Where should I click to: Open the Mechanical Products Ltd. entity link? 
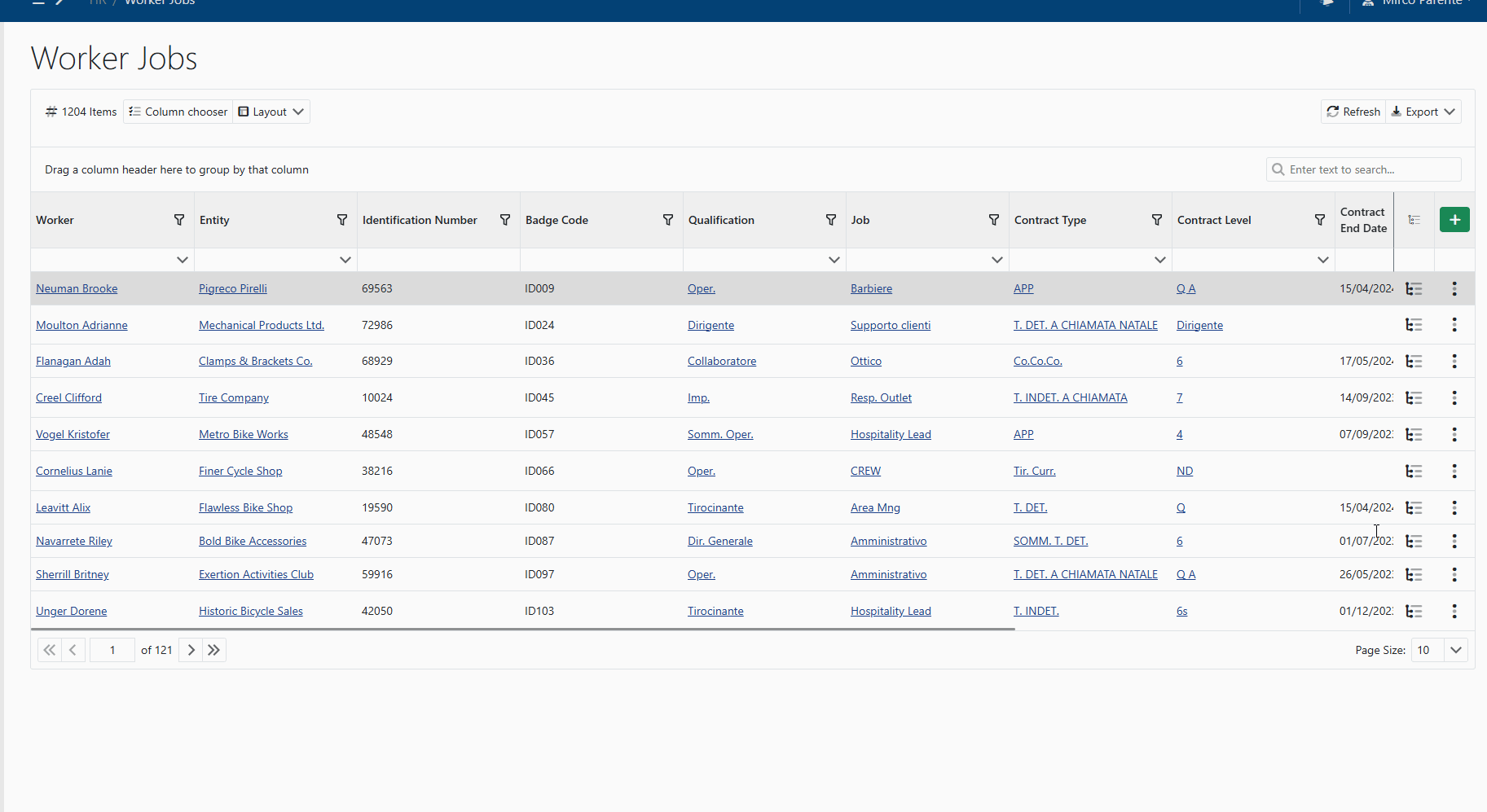tap(261, 326)
